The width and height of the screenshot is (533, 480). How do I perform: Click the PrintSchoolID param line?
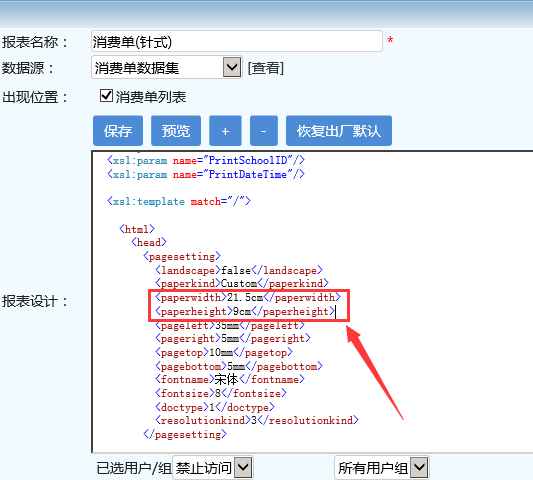coord(206,160)
